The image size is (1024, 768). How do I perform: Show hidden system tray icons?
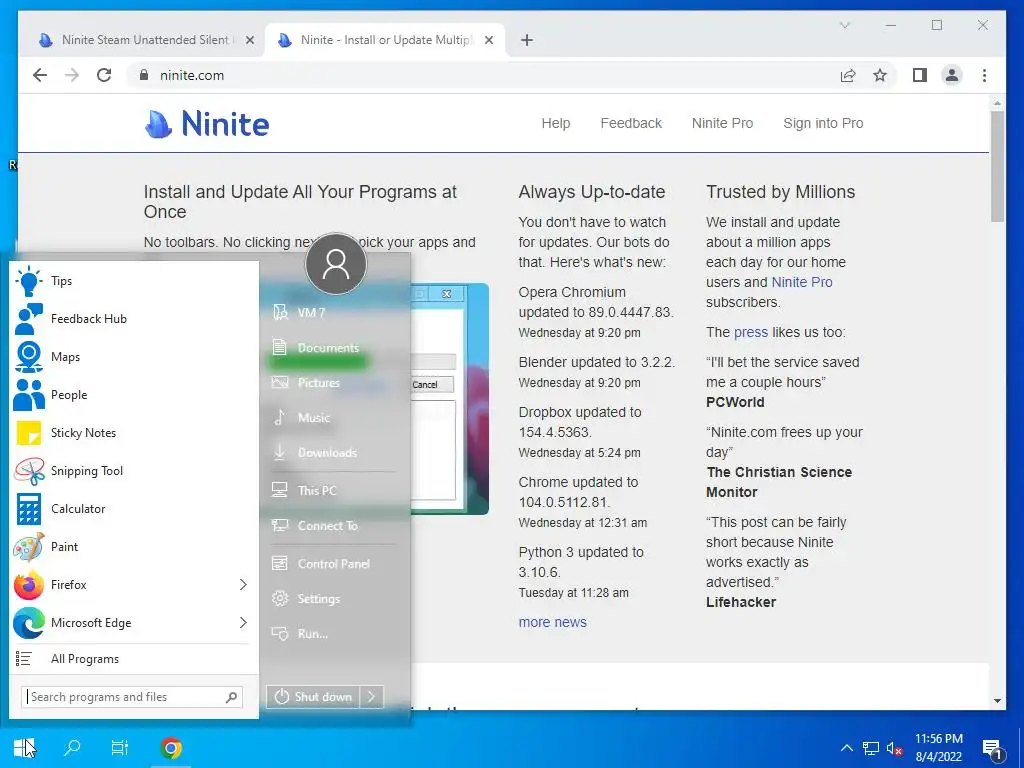point(846,748)
